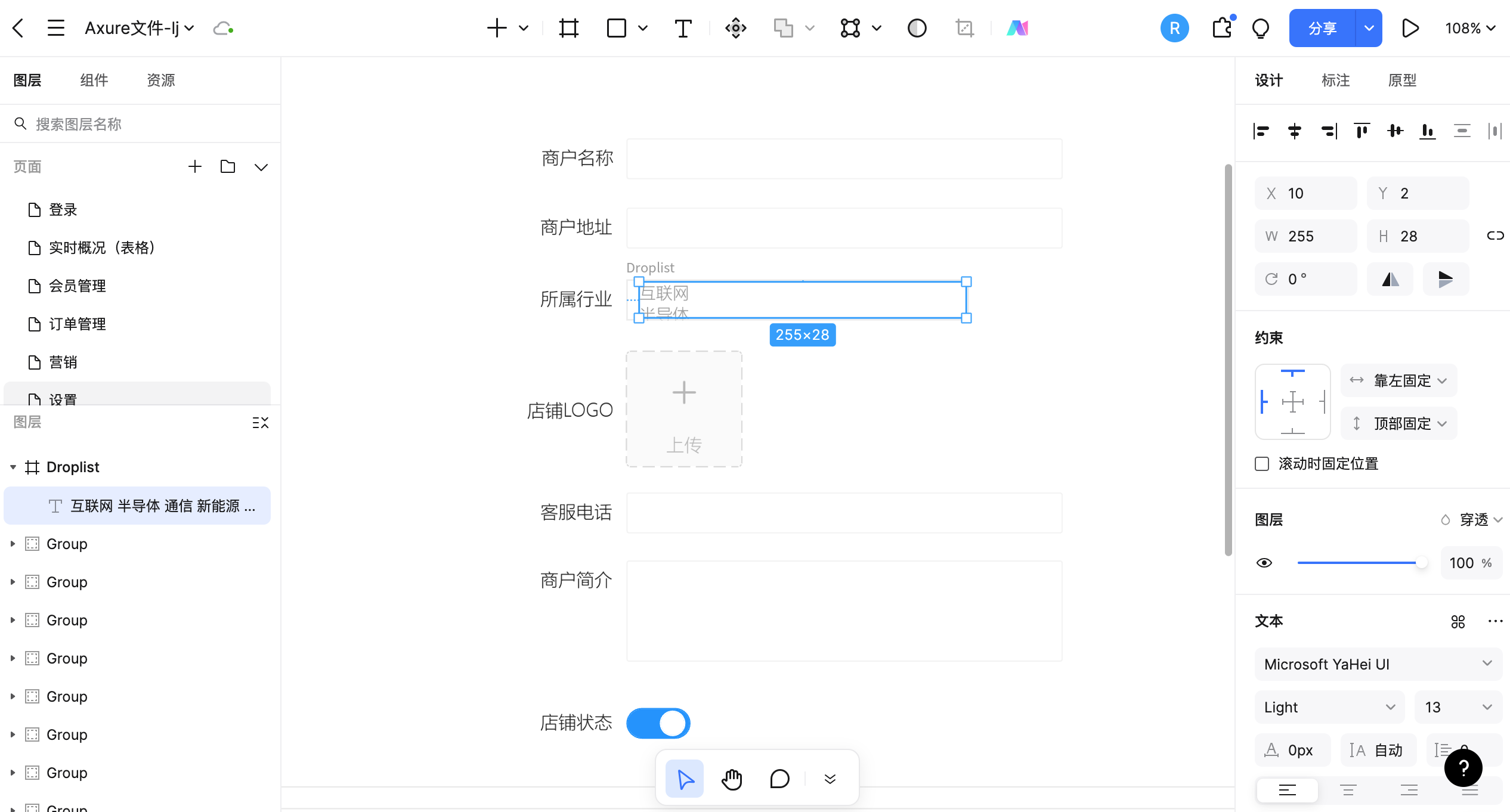Align selection to left edge

1261,131
